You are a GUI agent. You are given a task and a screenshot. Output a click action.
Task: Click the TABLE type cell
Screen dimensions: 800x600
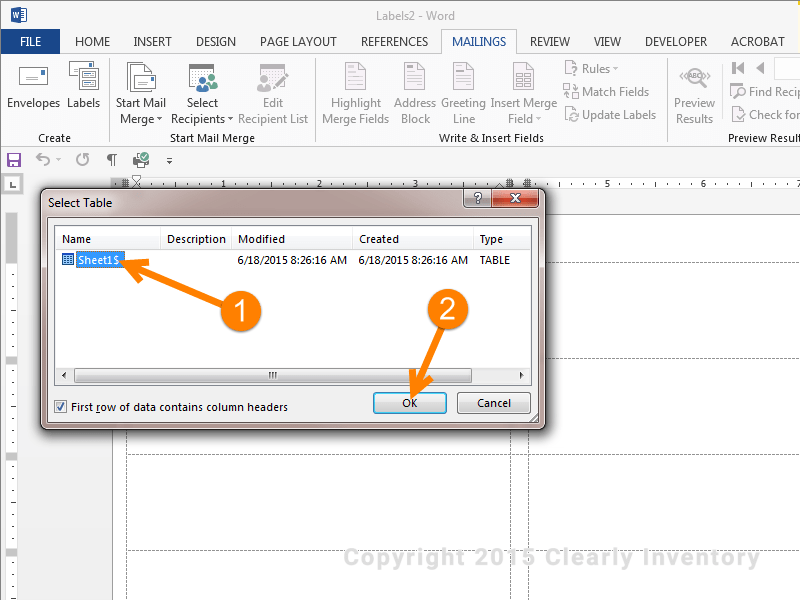[x=494, y=260]
